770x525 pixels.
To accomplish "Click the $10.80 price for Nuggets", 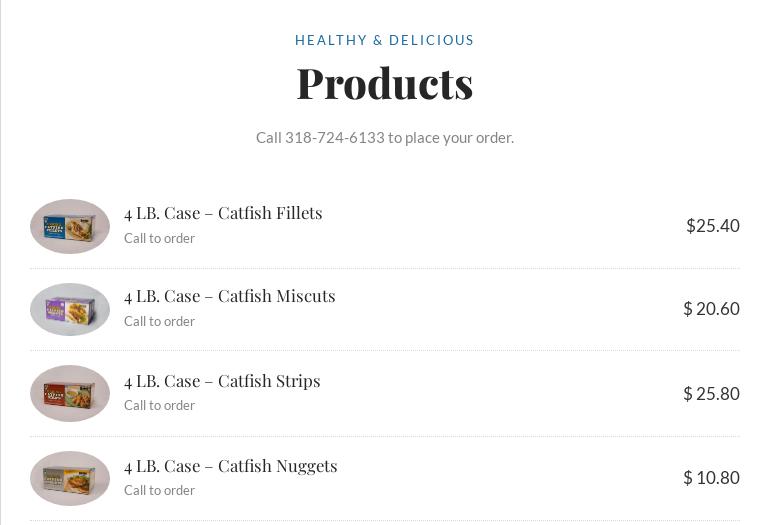I will [711, 478].
